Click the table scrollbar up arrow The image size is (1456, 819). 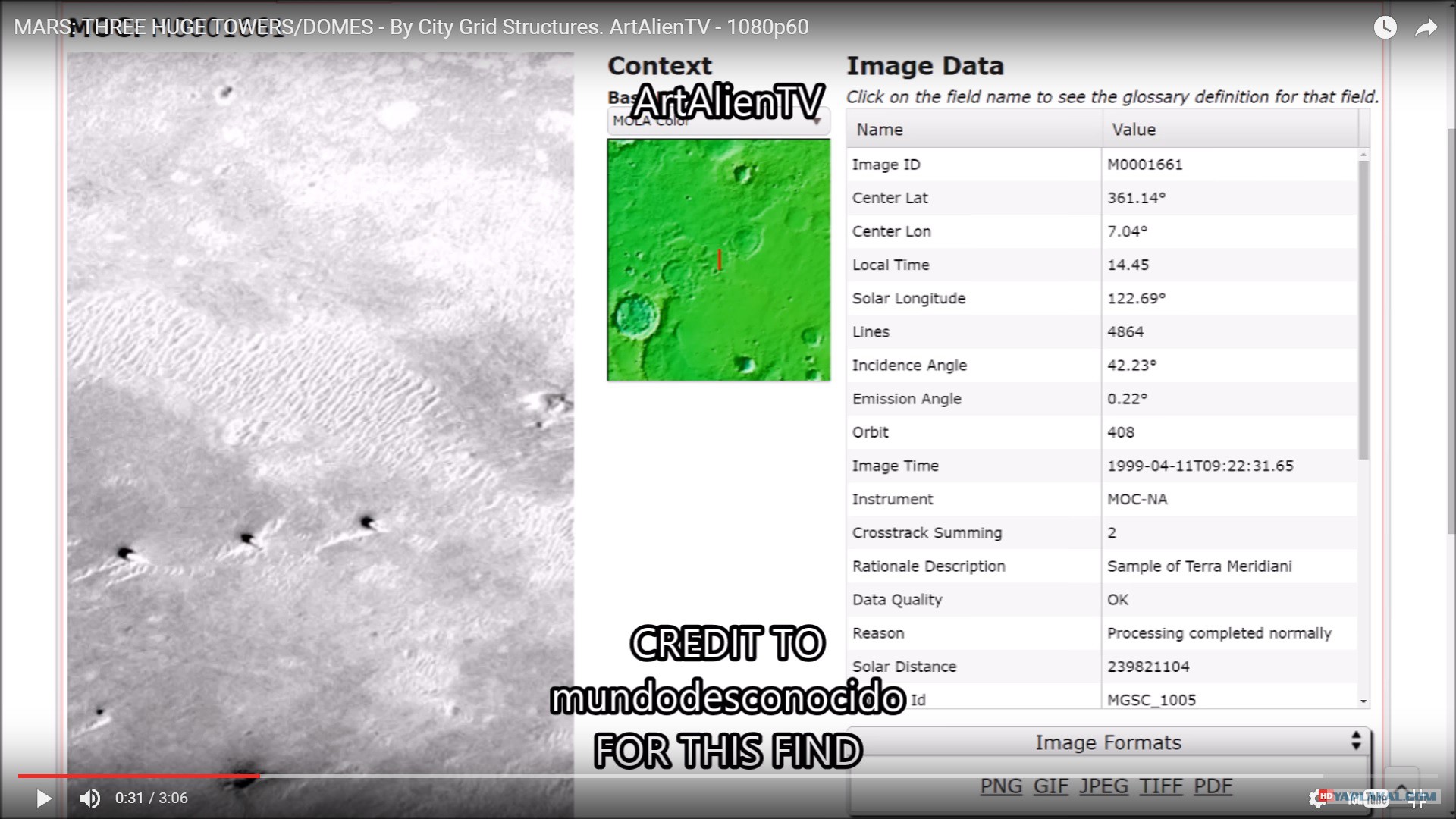1363,155
